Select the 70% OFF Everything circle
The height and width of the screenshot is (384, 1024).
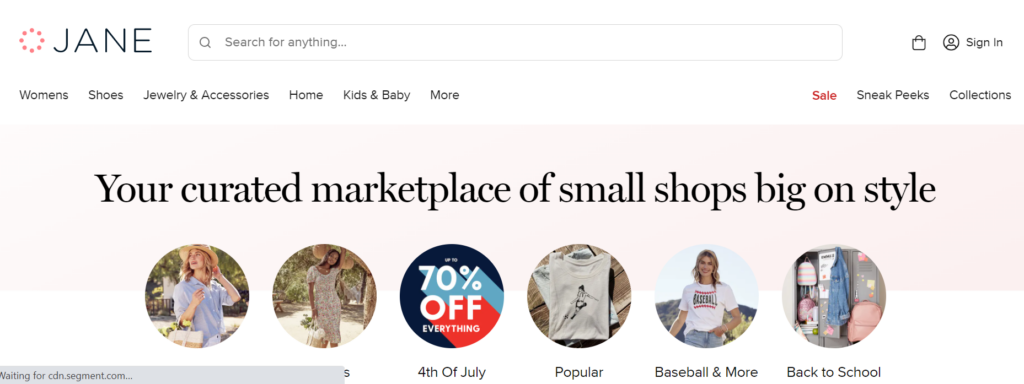452,296
